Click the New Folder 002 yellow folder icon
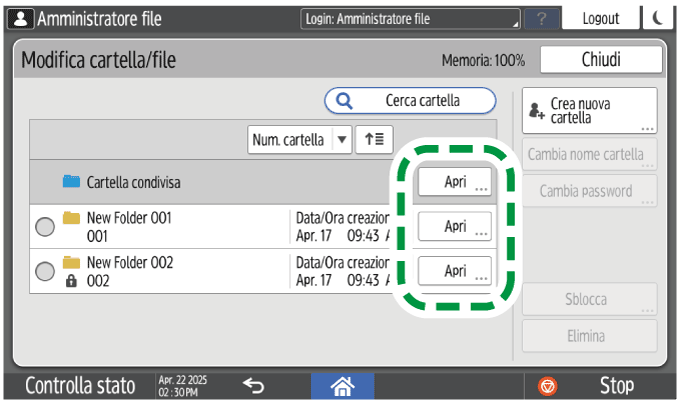Screen dimensions: 680x404 [x=71, y=262]
